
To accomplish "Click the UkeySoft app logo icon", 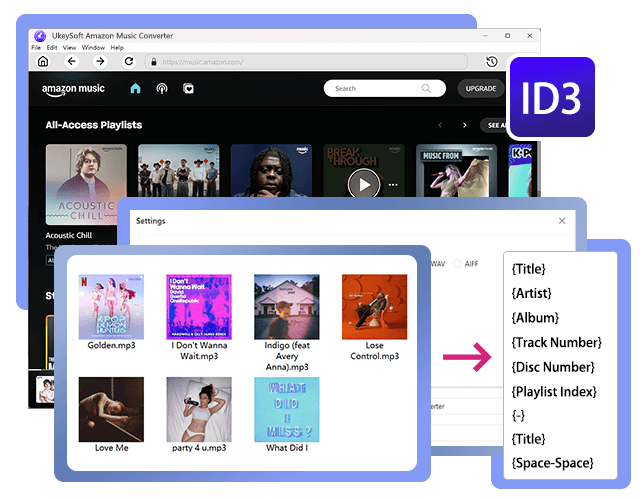I will [40, 36].
